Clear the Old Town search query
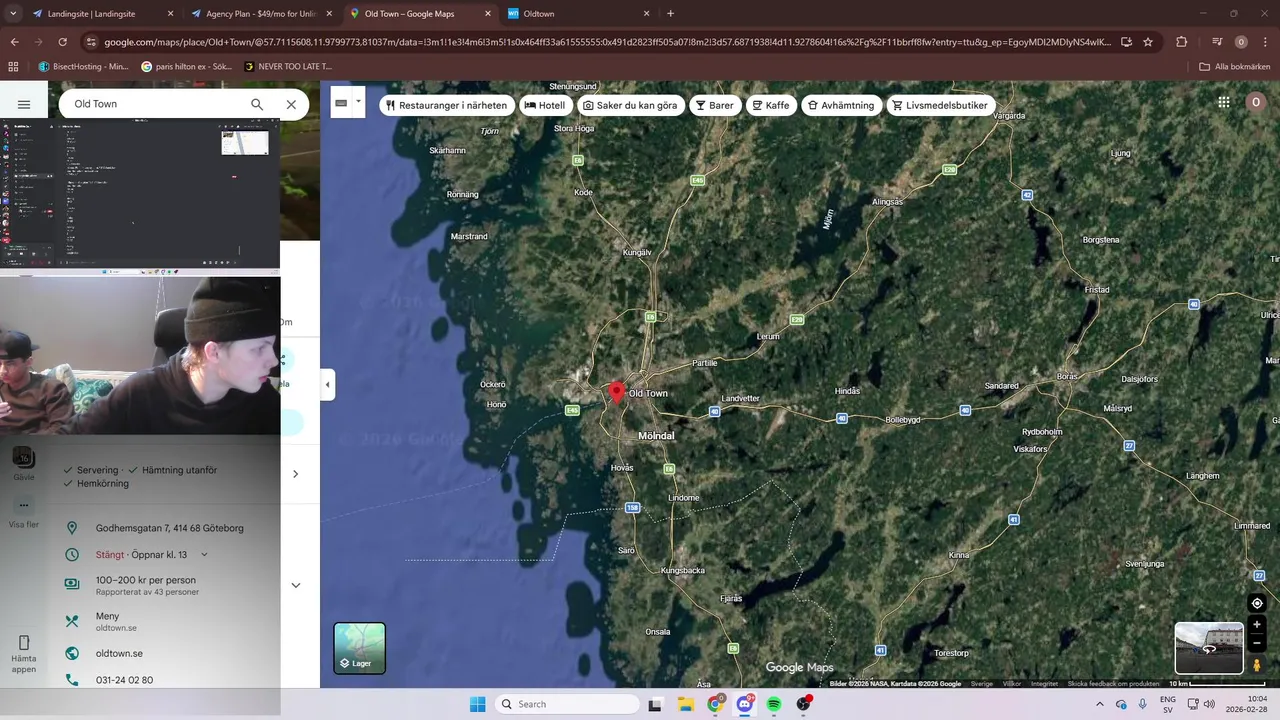 pos(291,104)
